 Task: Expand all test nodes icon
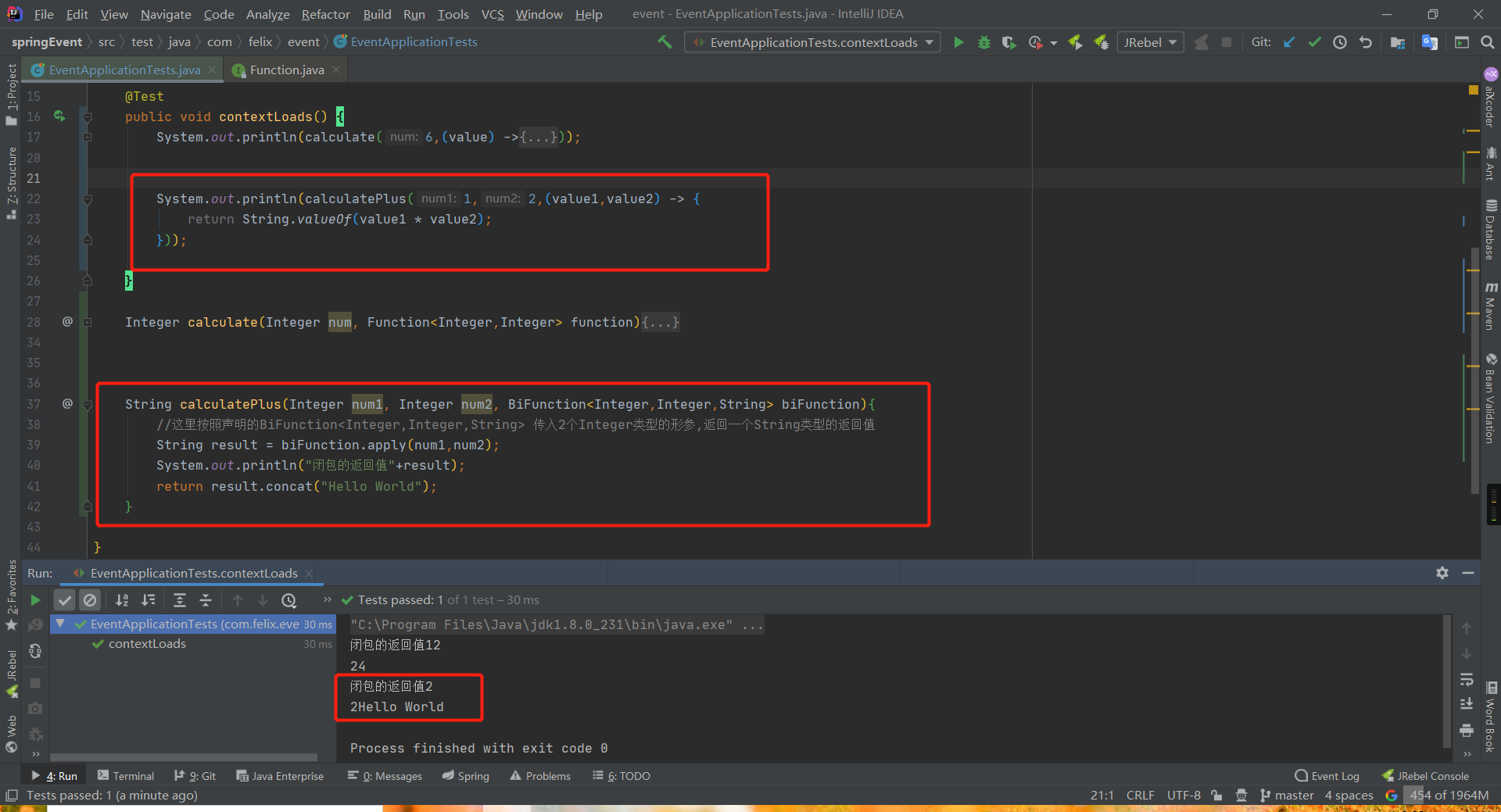(x=180, y=600)
